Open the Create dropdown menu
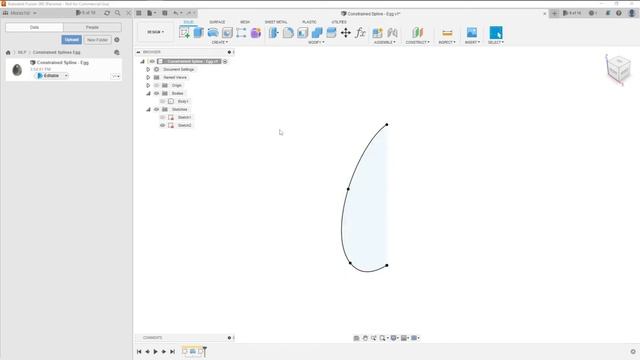This screenshot has height=360, width=640. pyautogui.click(x=220, y=42)
